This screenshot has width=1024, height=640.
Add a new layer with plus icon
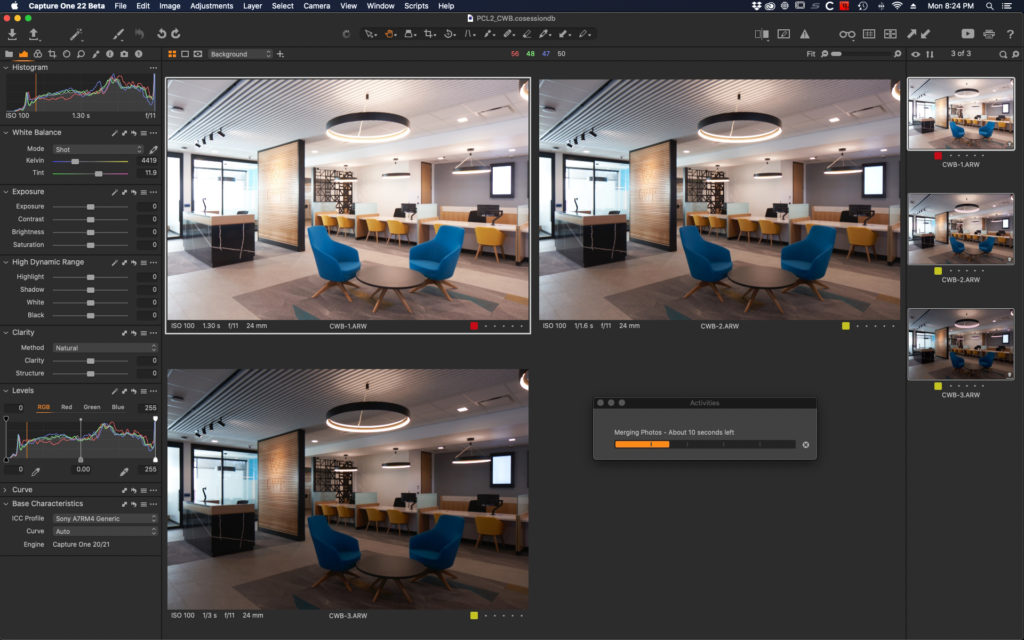tap(280, 54)
